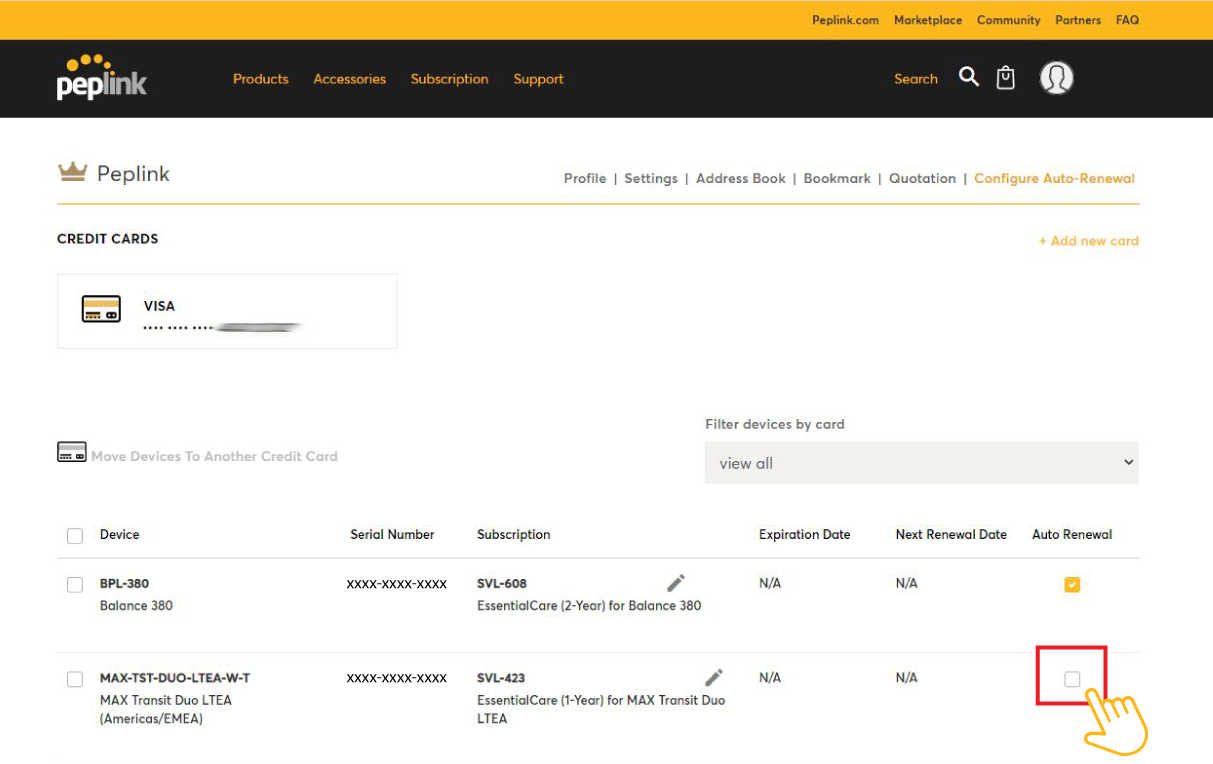Screen dimensions: 1213x764
Task: Click the SVL-608 subscription code
Action: (502, 584)
